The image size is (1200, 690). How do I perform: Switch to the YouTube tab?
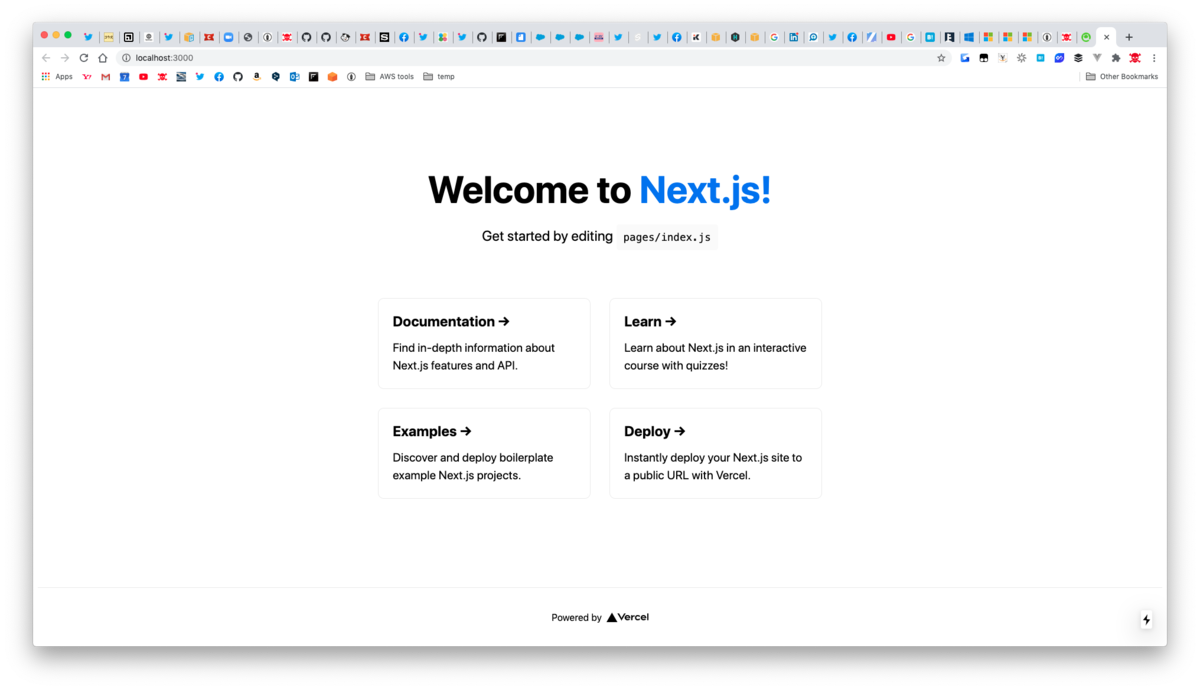891,37
